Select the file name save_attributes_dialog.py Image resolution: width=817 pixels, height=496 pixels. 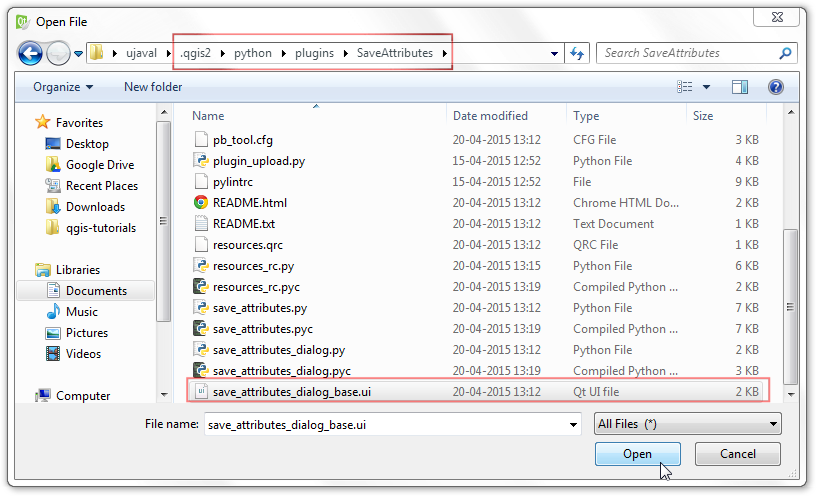tap(279, 350)
